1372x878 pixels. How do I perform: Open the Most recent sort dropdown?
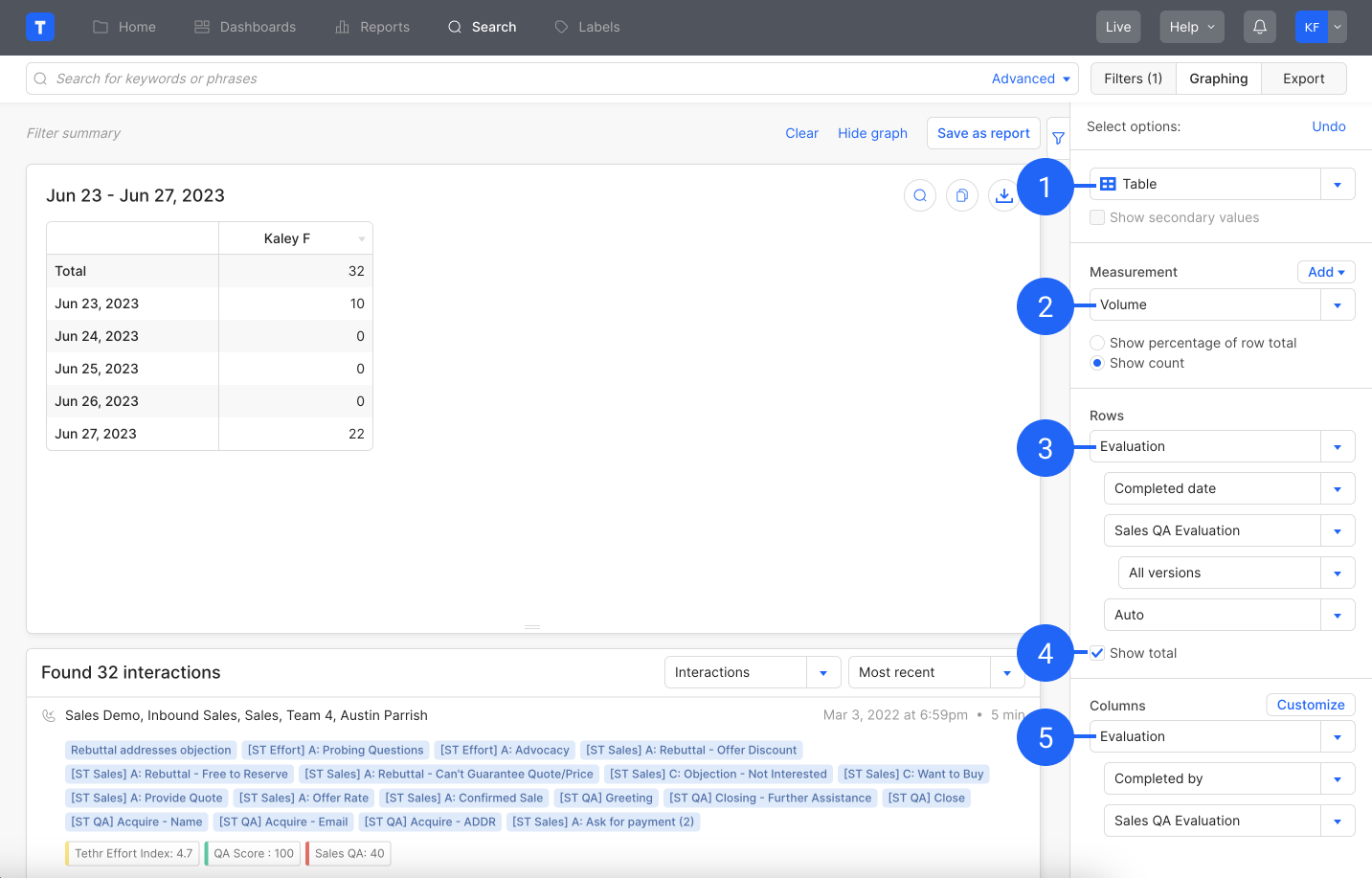1006,672
